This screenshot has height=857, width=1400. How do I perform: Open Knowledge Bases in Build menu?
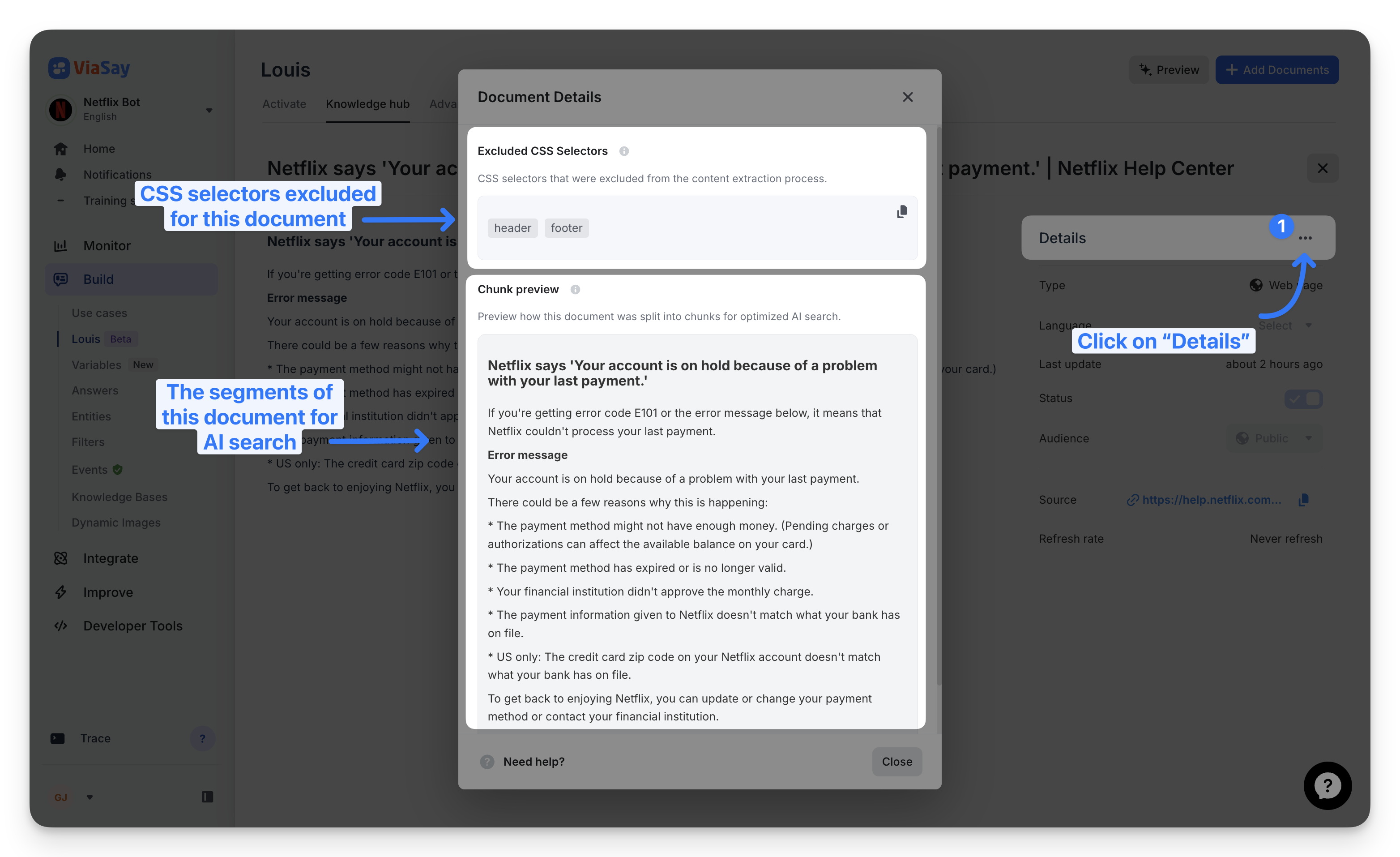120,497
